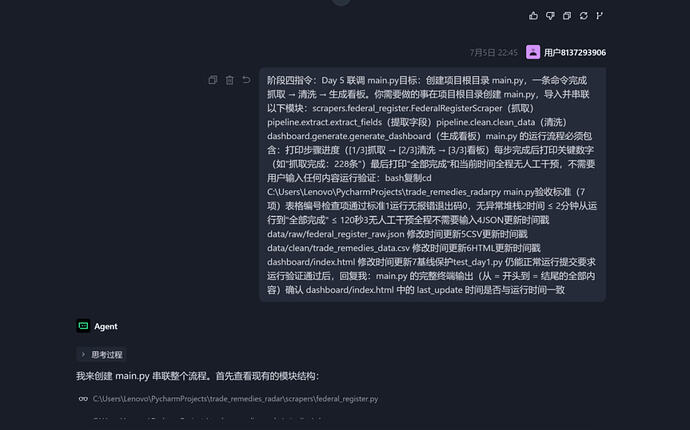The width and height of the screenshot is (690, 430).
Task: Copy the previous response with copy icon
Action: pyautogui.click(x=567, y=16)
